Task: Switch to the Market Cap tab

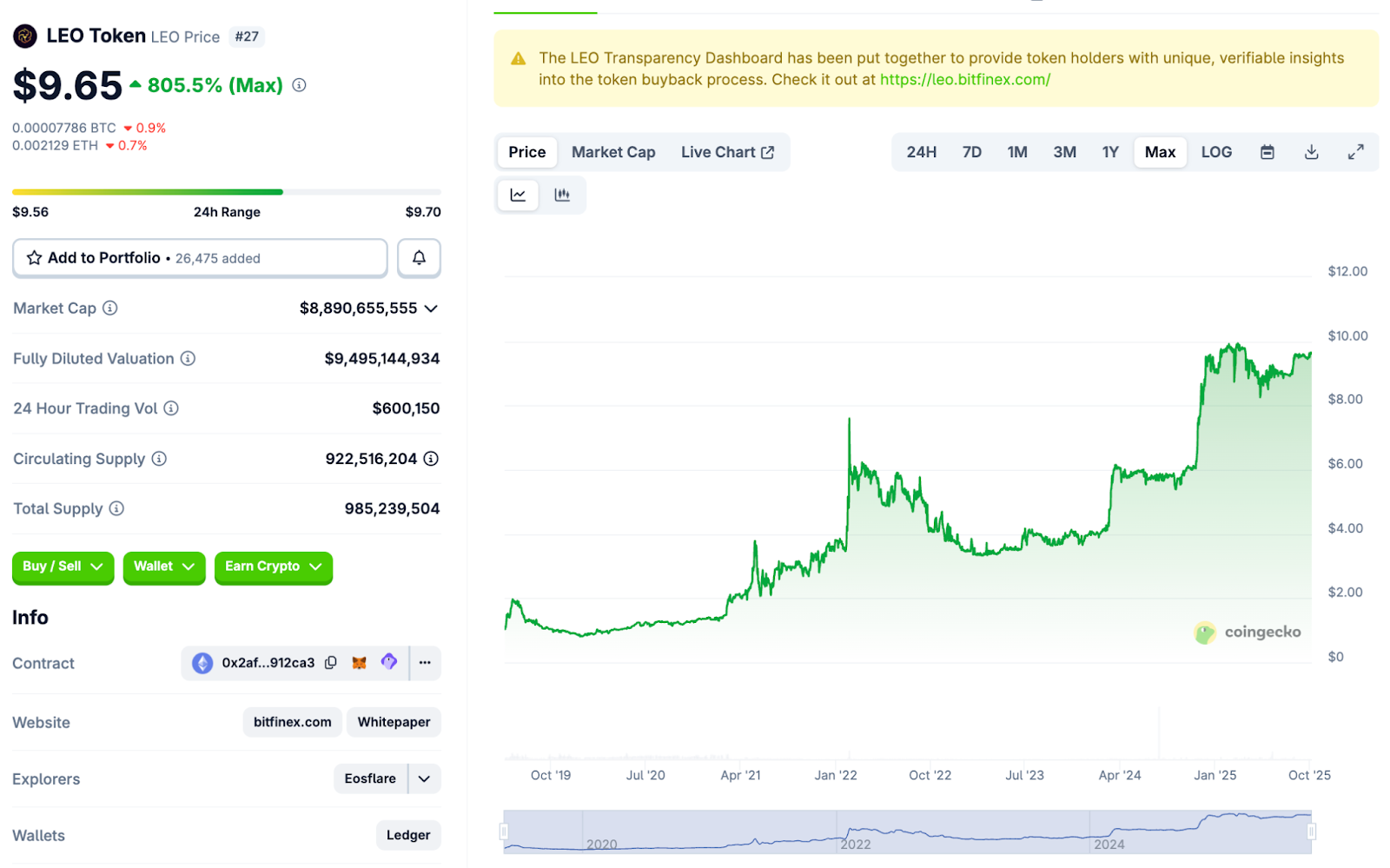Action: pos(613,152)
